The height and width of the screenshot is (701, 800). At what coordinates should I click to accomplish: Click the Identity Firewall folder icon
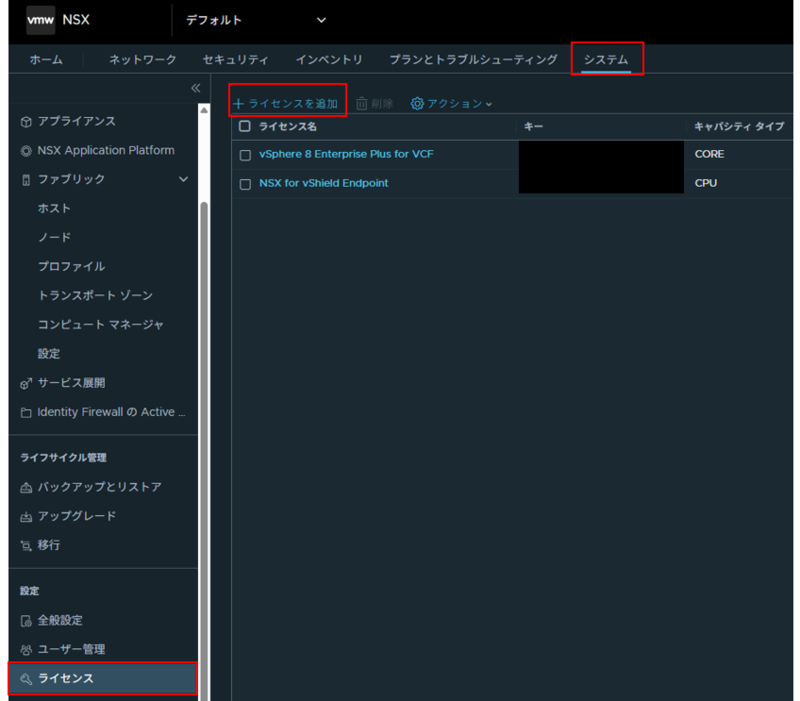[26, 413]
